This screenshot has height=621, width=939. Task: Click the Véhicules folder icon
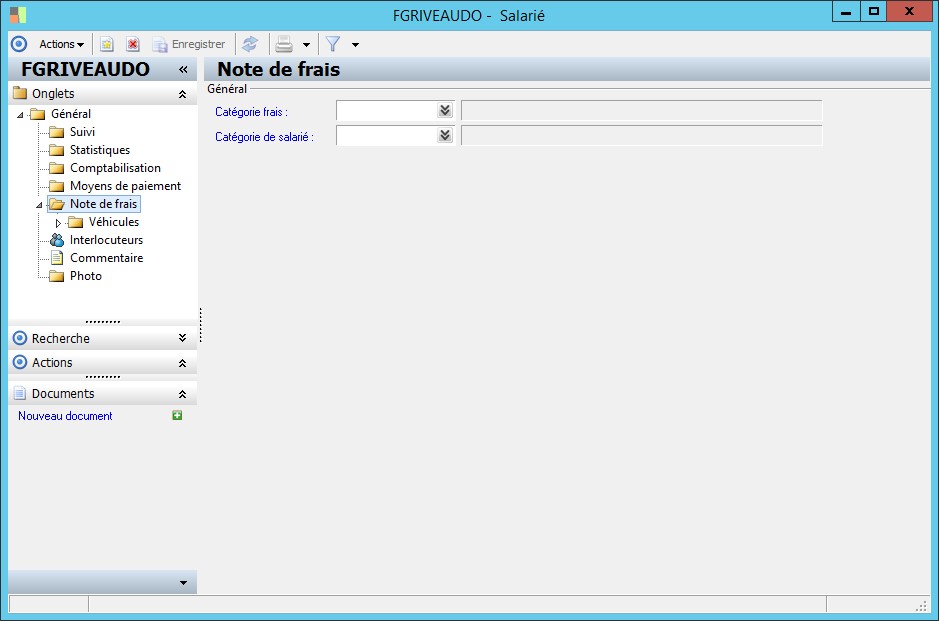point(75,222)
